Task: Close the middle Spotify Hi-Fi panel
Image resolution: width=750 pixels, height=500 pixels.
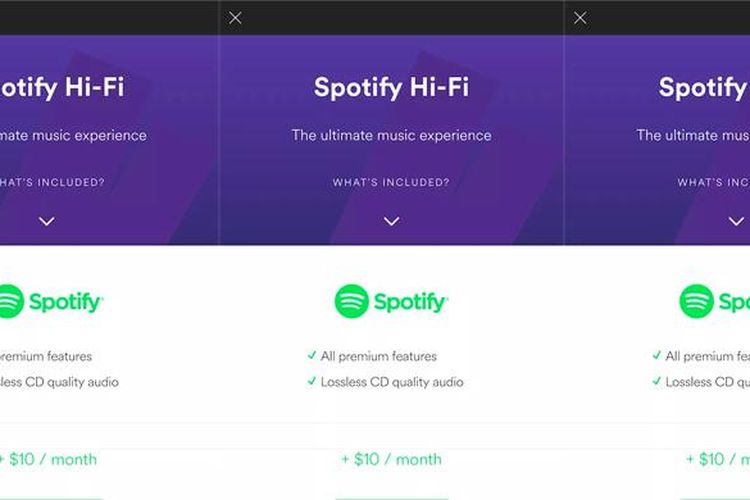Action: pos(235,18)
